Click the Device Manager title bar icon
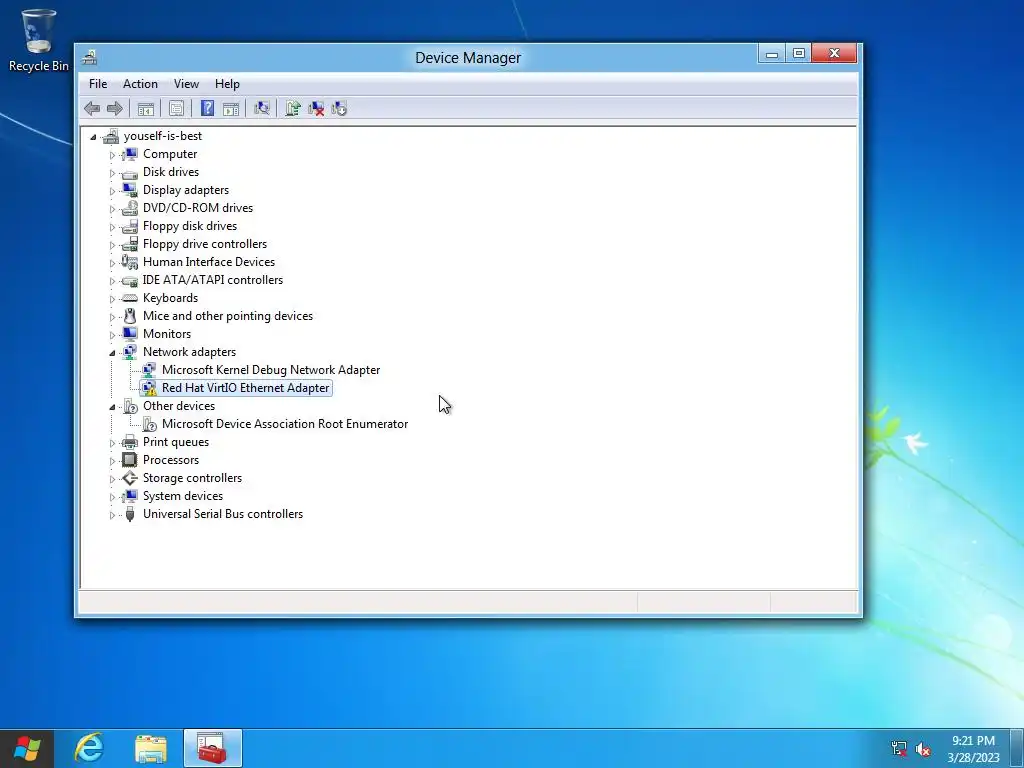Screen dimensions: 1024x768 (x=89, y=57)
